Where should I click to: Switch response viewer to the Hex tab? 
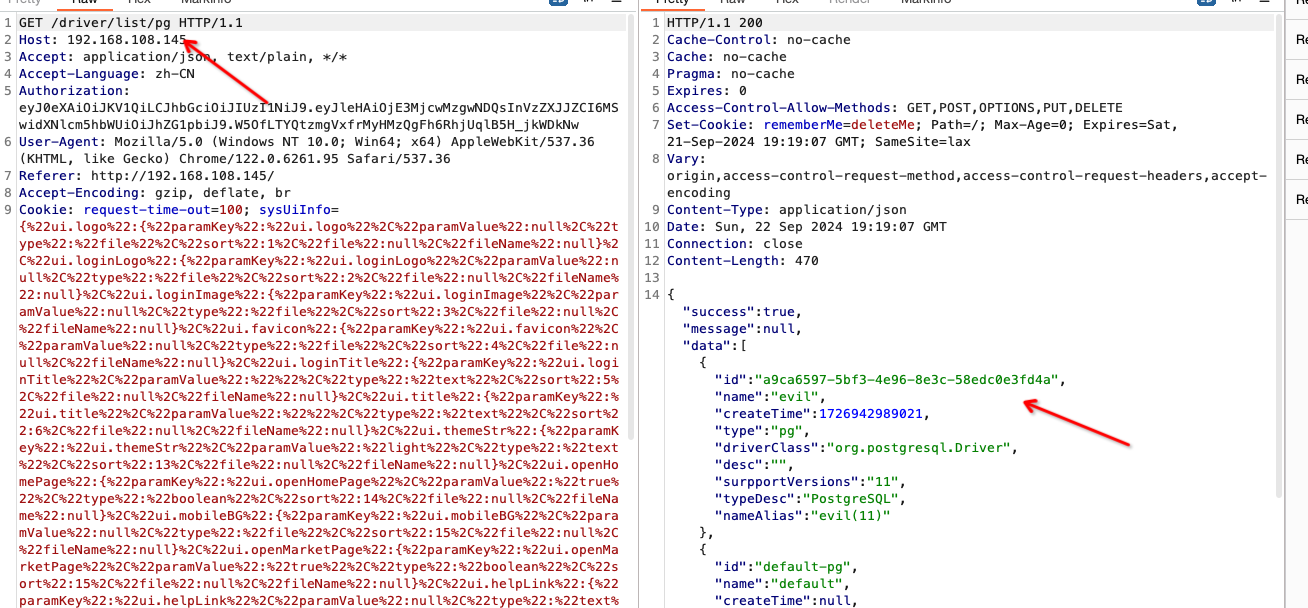788,3
